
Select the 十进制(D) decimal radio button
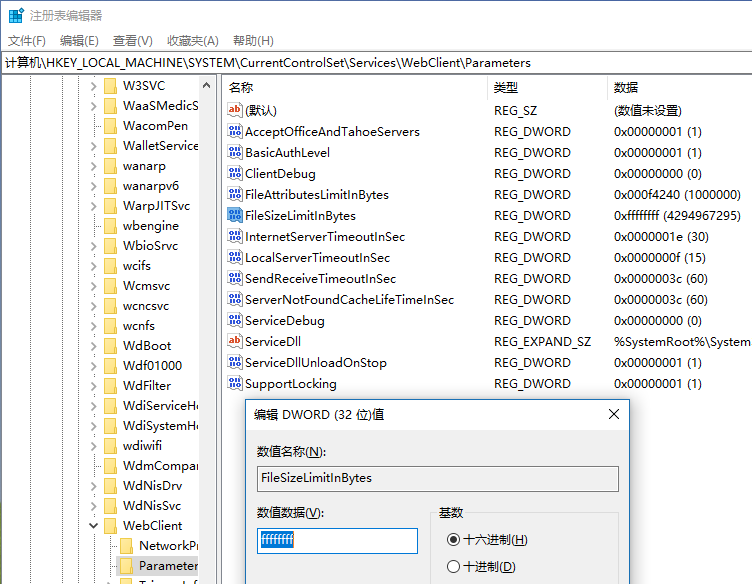453,567
